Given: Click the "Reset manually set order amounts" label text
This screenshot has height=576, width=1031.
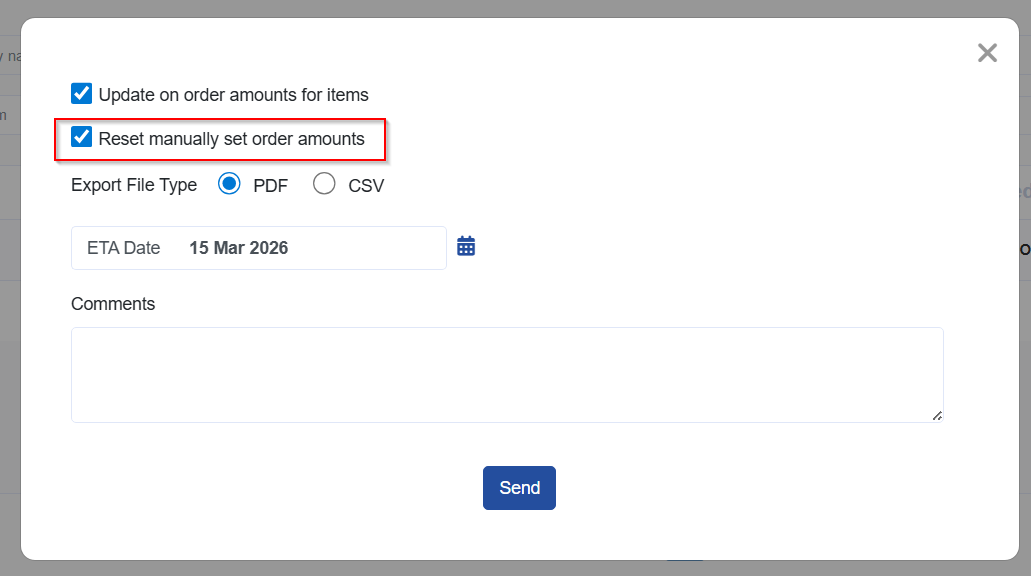Looking at the screenshot, I should 231,139.
